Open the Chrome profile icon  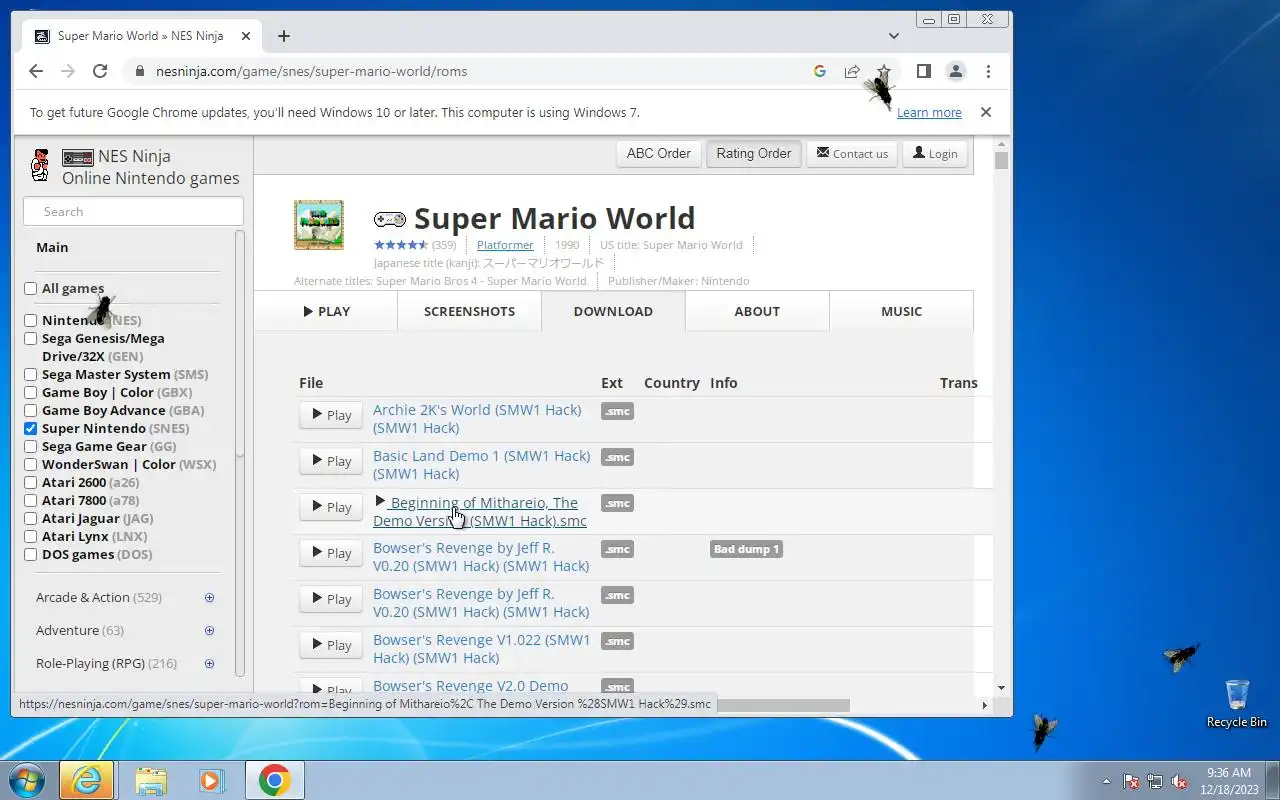click(x=956, y=71)
